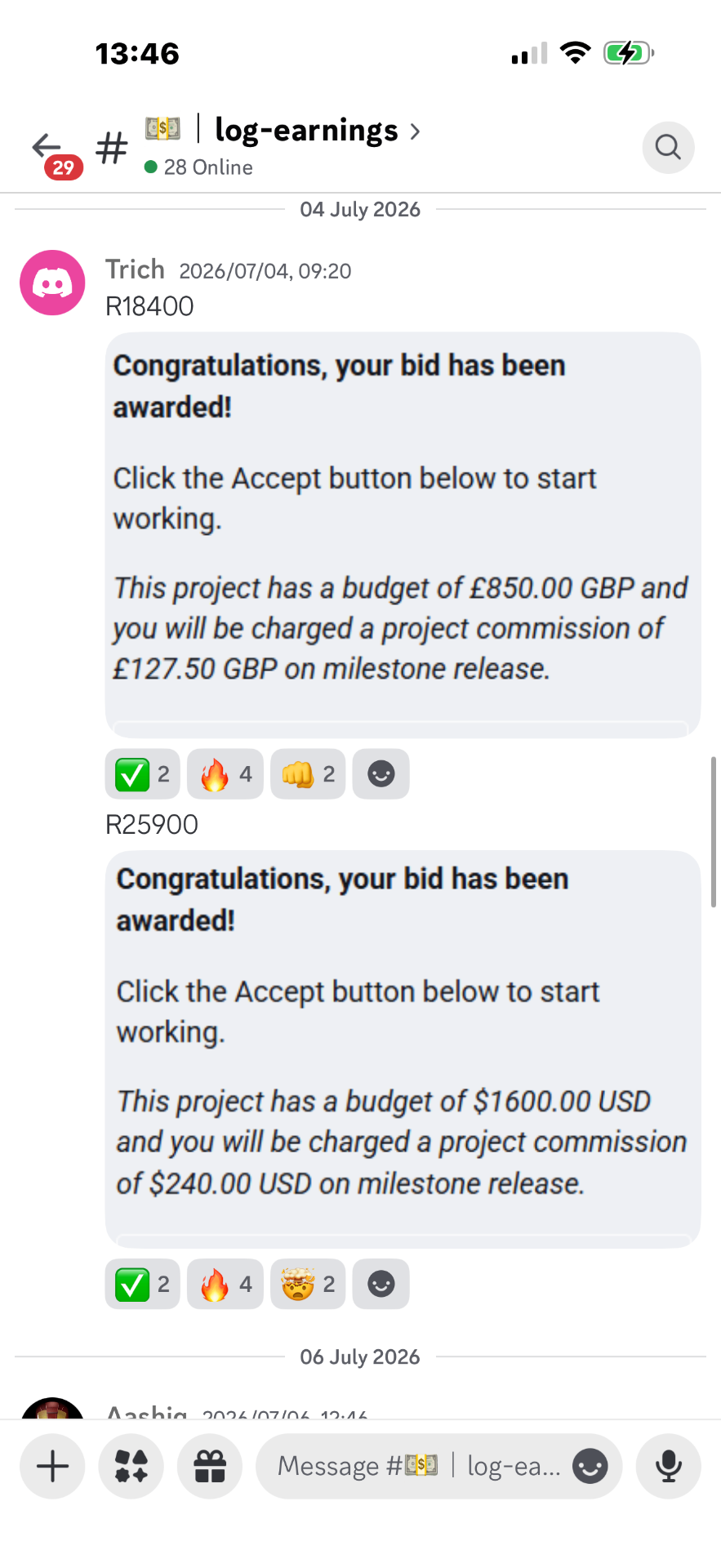Open the £850.00 GBP bid awarded embed

403,535
